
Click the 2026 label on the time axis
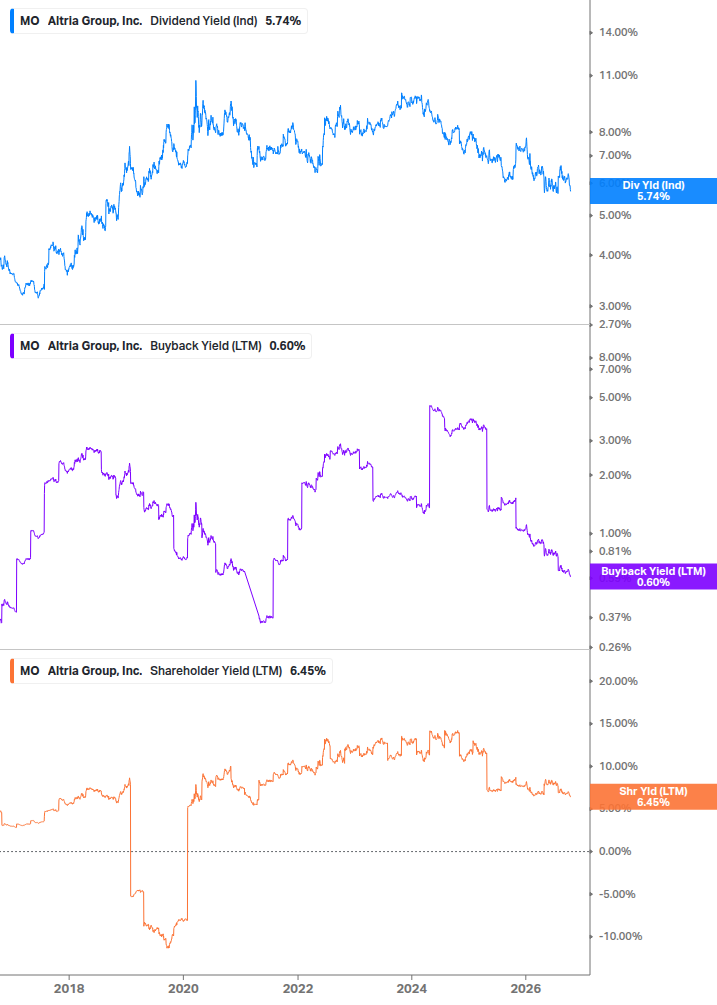point(525,989)
